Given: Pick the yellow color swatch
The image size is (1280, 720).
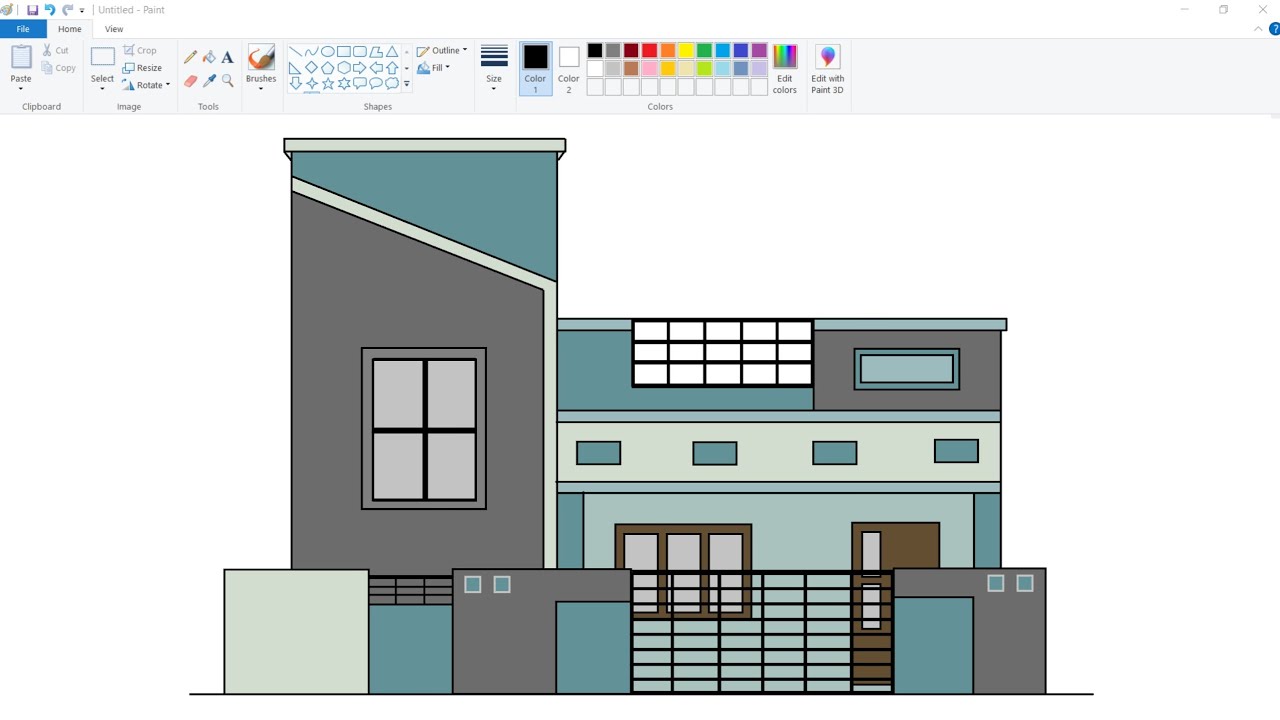Looking at the screenshot, I should [x=686, y=50].
